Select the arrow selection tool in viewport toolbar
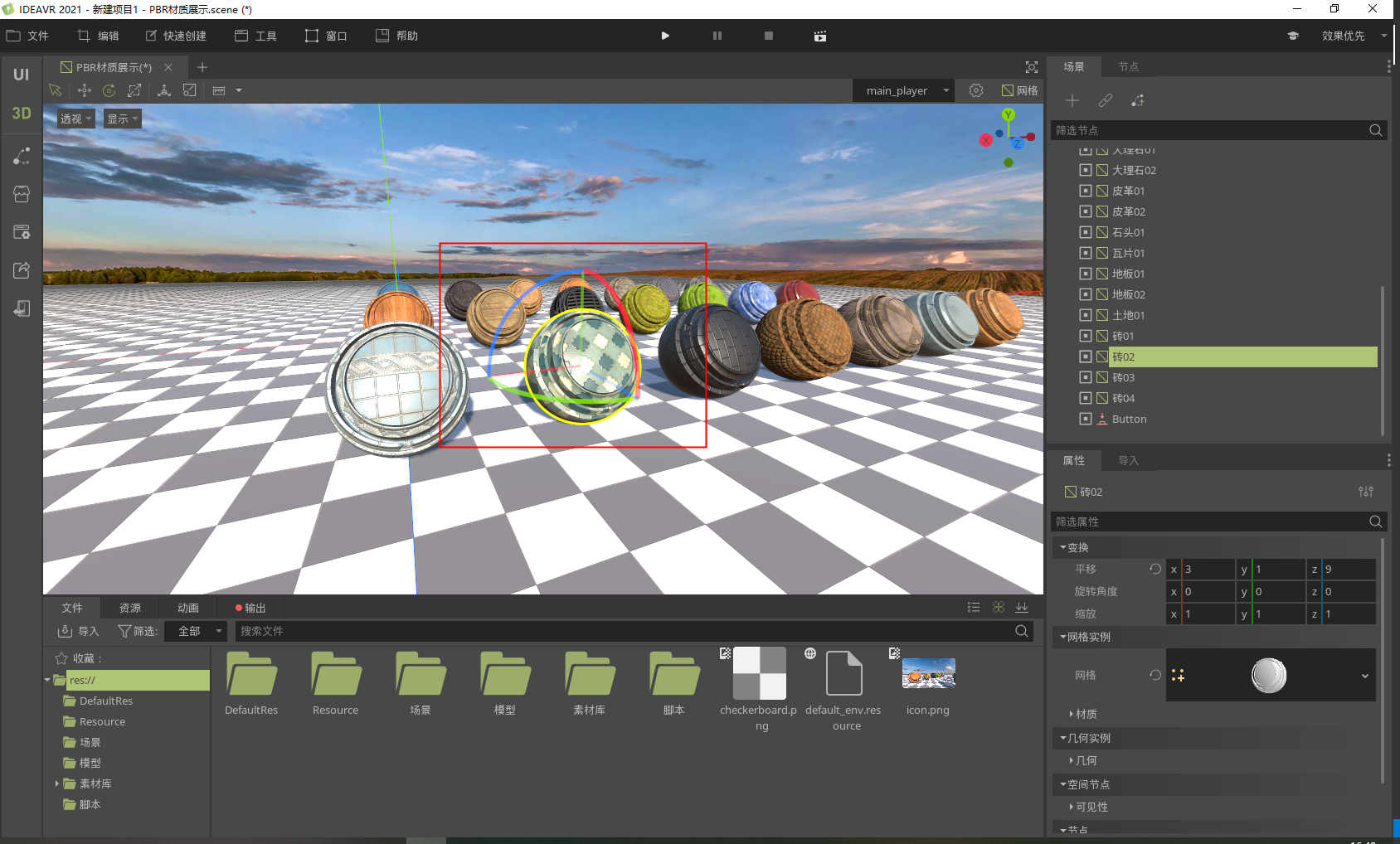Viewport: 1400px width, 844px height. [x=55, y=90]
